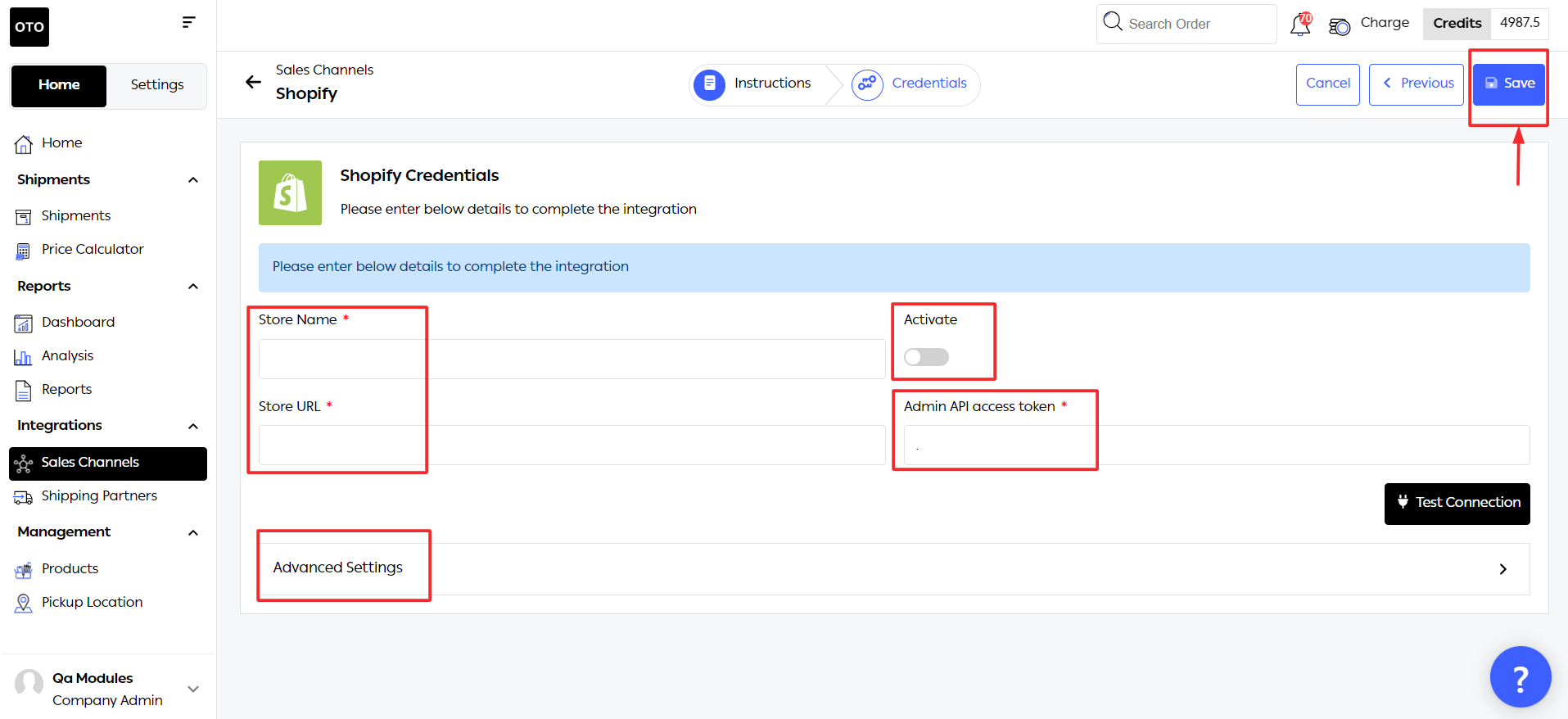Select Sales Channels item

click(x=108, y=464)
